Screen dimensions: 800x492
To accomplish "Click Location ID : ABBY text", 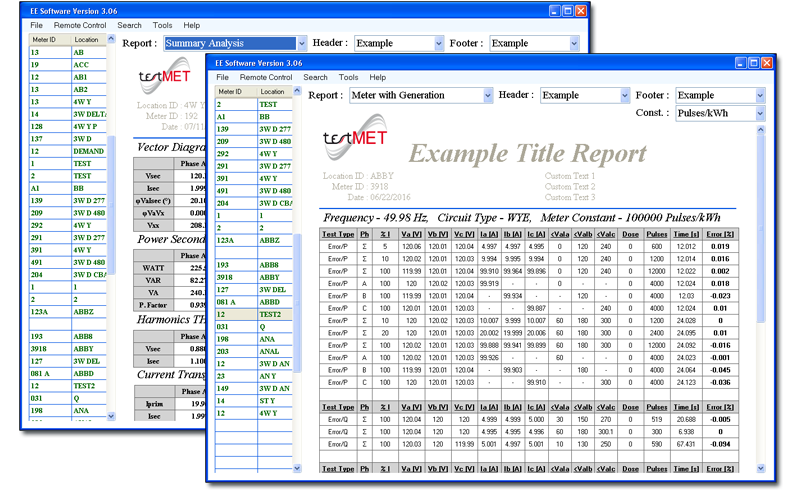I will (x=358, y=176).
